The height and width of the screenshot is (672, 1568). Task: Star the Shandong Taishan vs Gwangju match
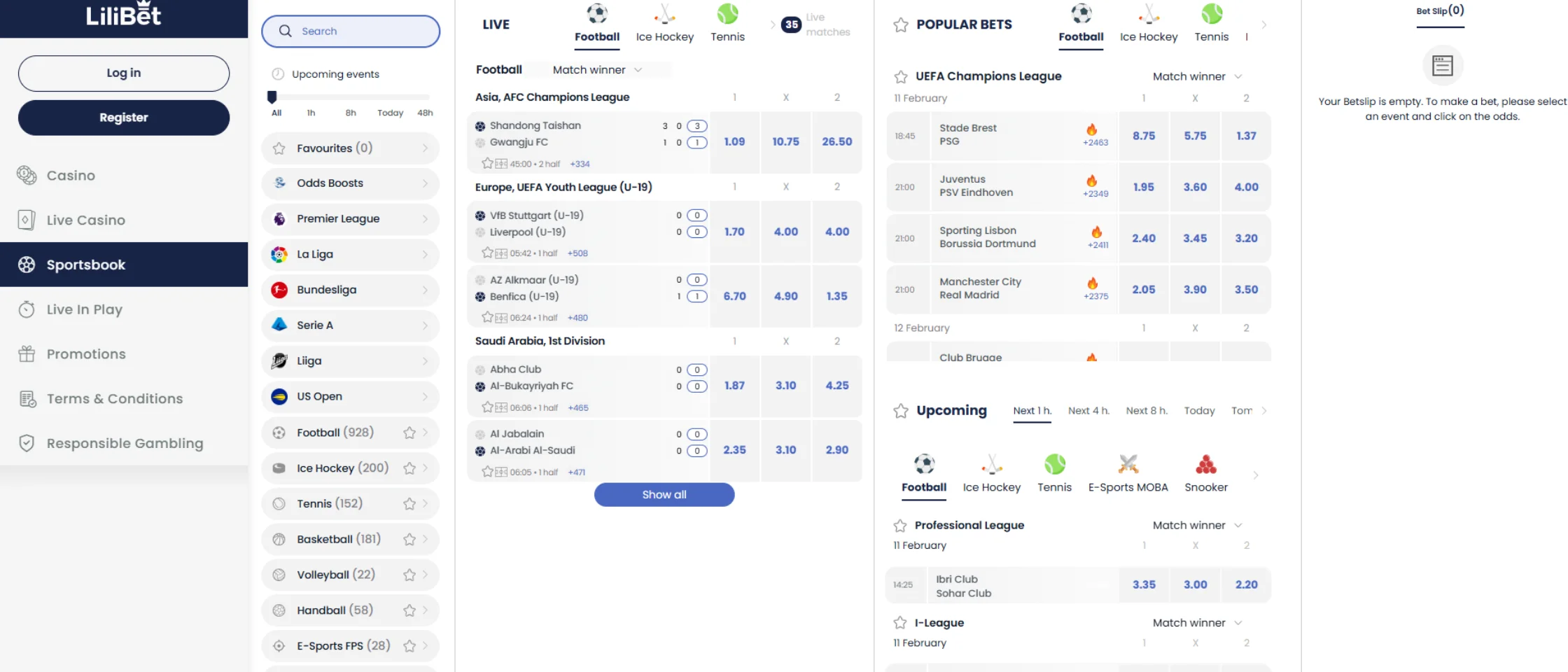[x=487, y=163]
